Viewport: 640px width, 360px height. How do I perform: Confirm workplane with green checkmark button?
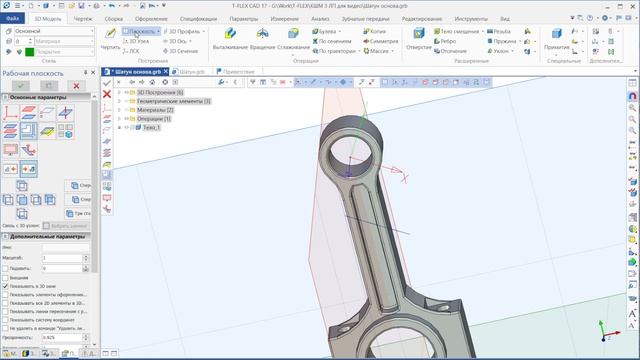click(21, 86)
